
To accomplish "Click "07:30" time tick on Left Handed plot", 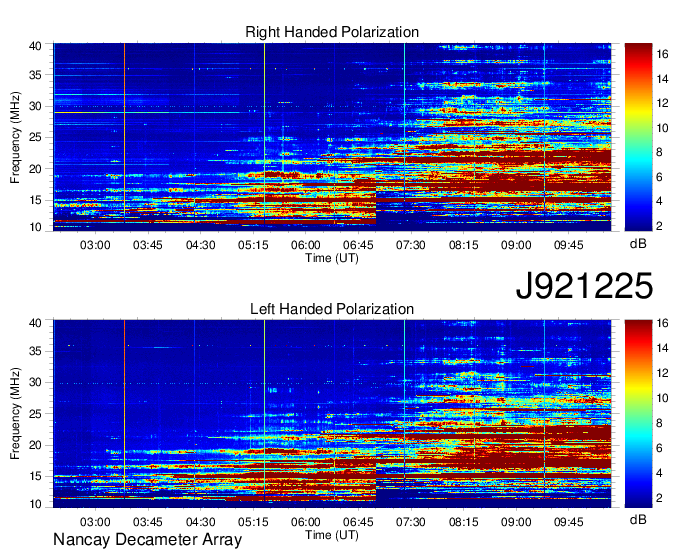I will click(411, 522).
